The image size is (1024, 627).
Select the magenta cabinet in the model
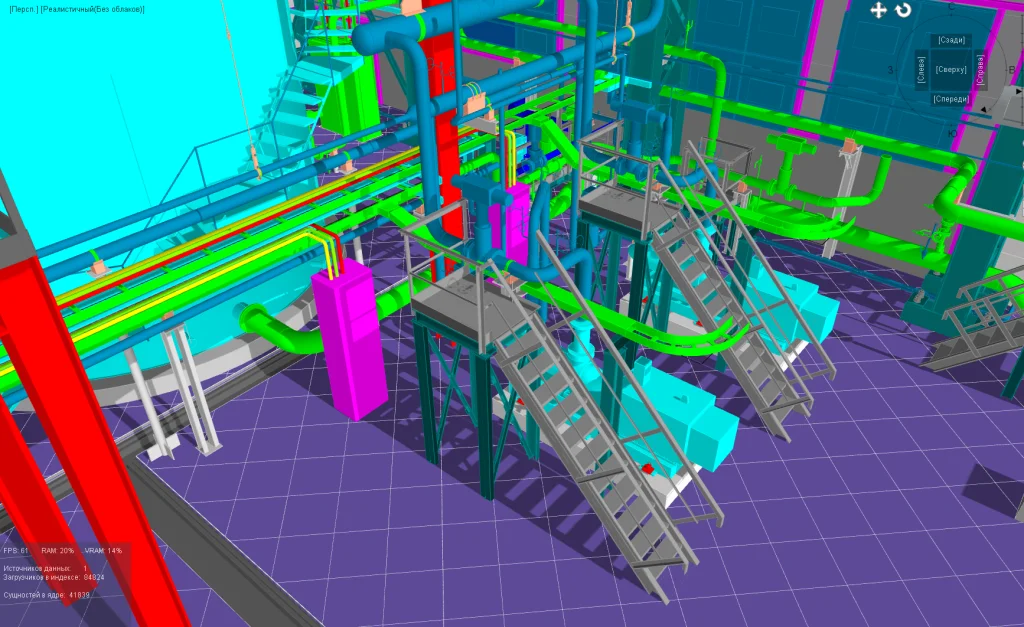[x=349, y=337]
